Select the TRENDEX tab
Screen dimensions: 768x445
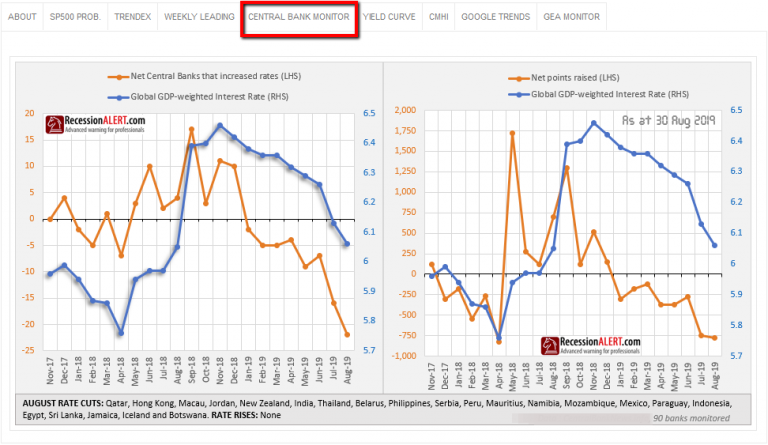coord(132,17)
